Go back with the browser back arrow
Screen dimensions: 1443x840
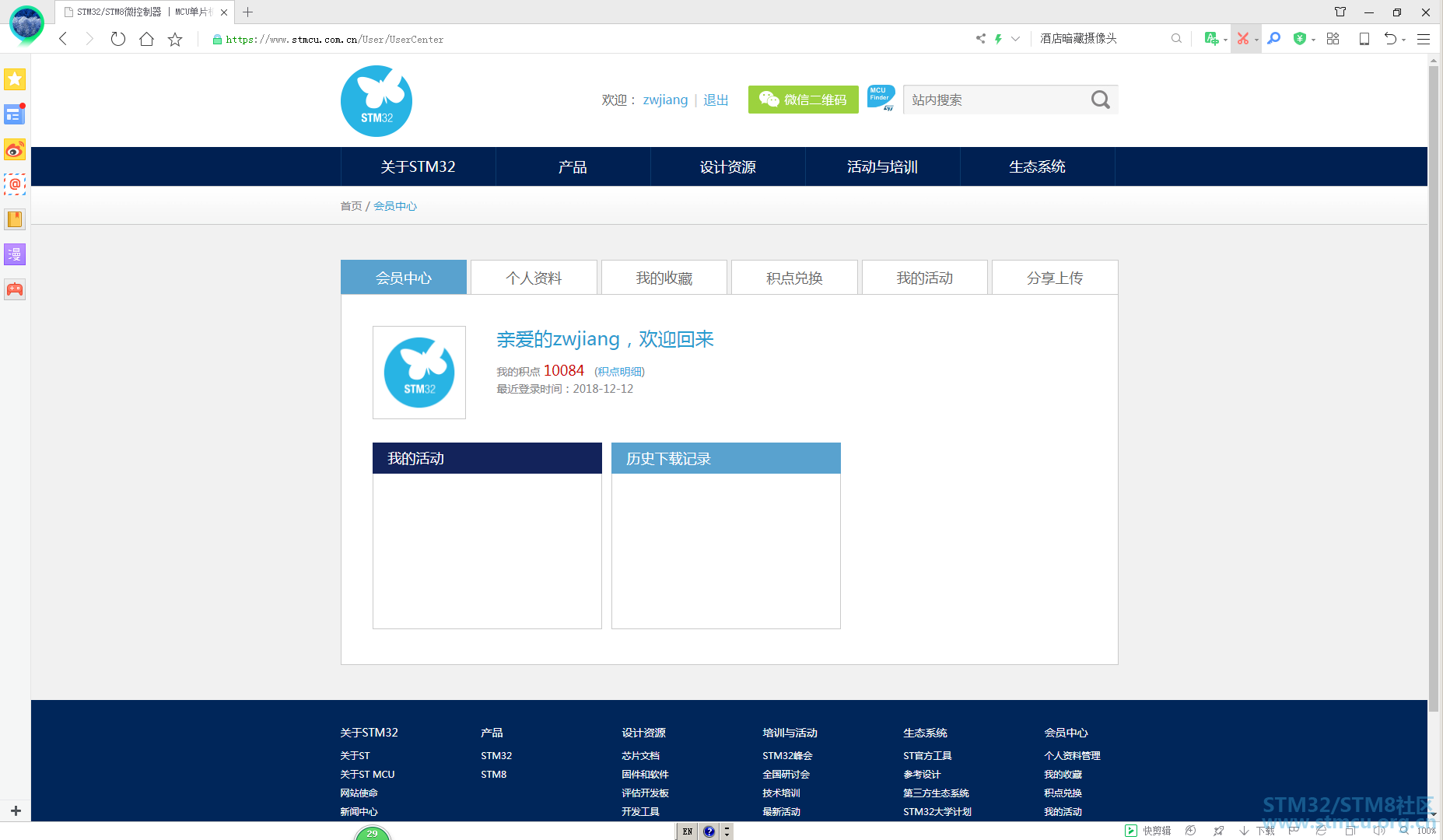63,39
